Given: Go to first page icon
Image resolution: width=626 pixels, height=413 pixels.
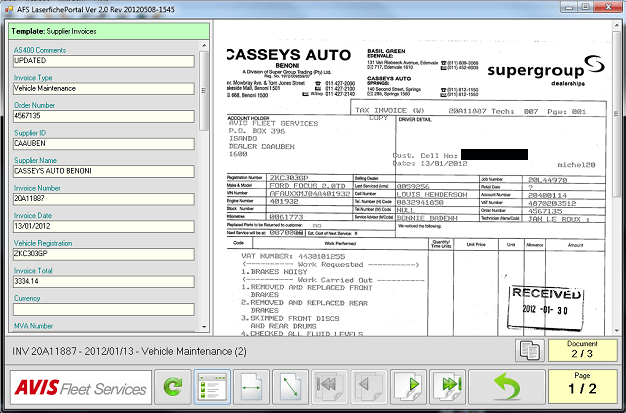Looking at the screenshot, I should point(329,387).
